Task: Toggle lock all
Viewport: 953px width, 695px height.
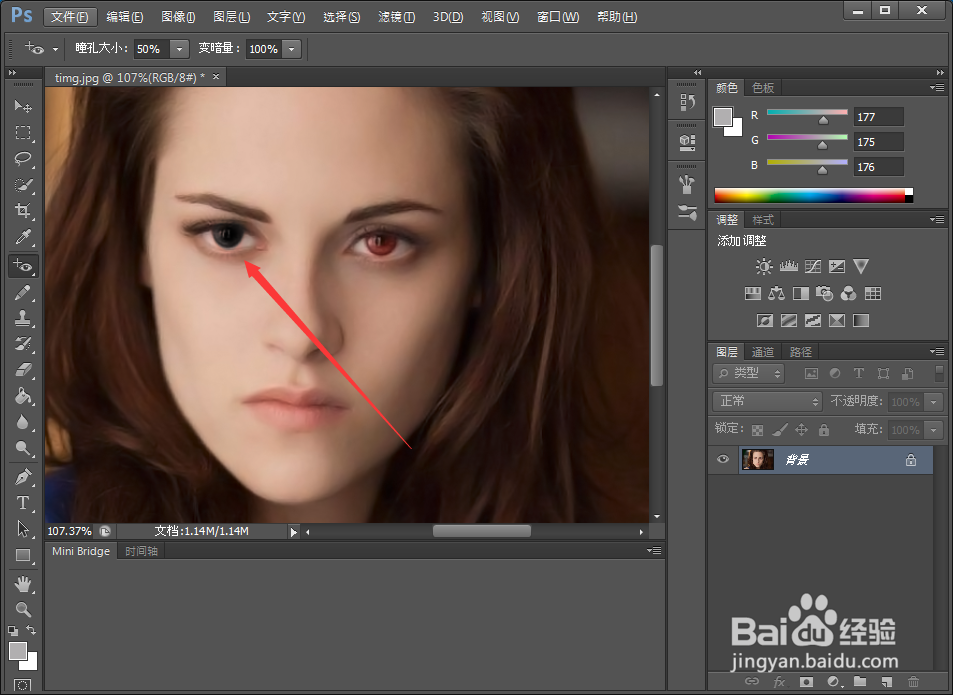Action: (x=824, y=430)
